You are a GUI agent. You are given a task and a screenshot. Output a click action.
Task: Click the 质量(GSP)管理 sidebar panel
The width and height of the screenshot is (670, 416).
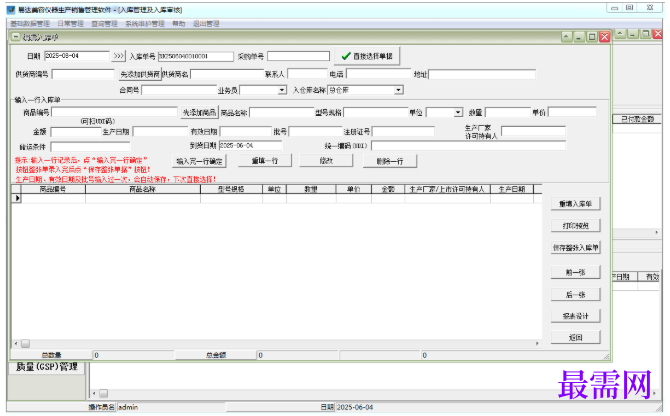(x=47, y=367)
